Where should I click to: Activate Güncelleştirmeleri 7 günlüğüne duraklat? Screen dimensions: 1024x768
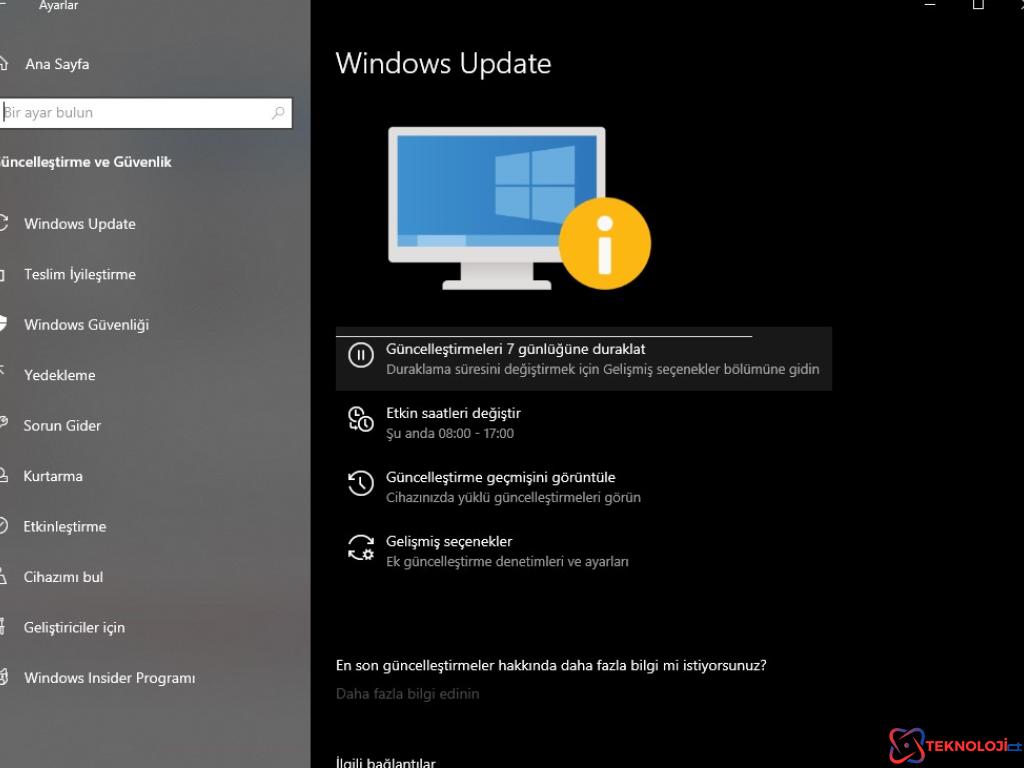516,348
